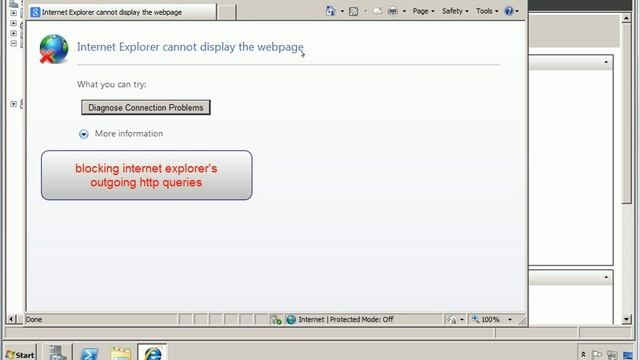Click scroll down arrow in background window
This screenshot has width=640, height=360.
pos(626,319)
